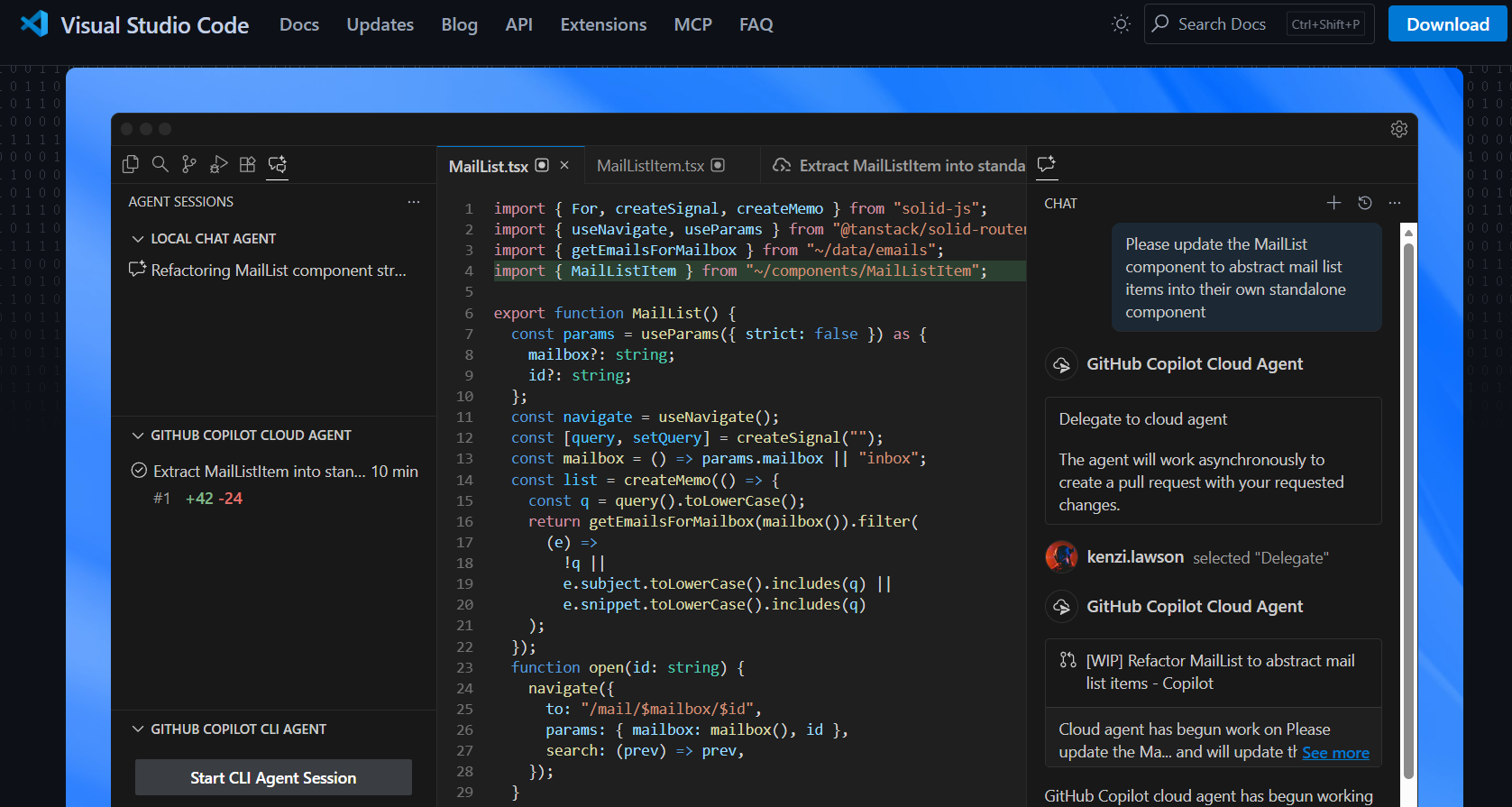Screen dimensions: 1512x807
Task: Select the Agent Sessions chat icon in the activity bar
Action: click(278, 164)
